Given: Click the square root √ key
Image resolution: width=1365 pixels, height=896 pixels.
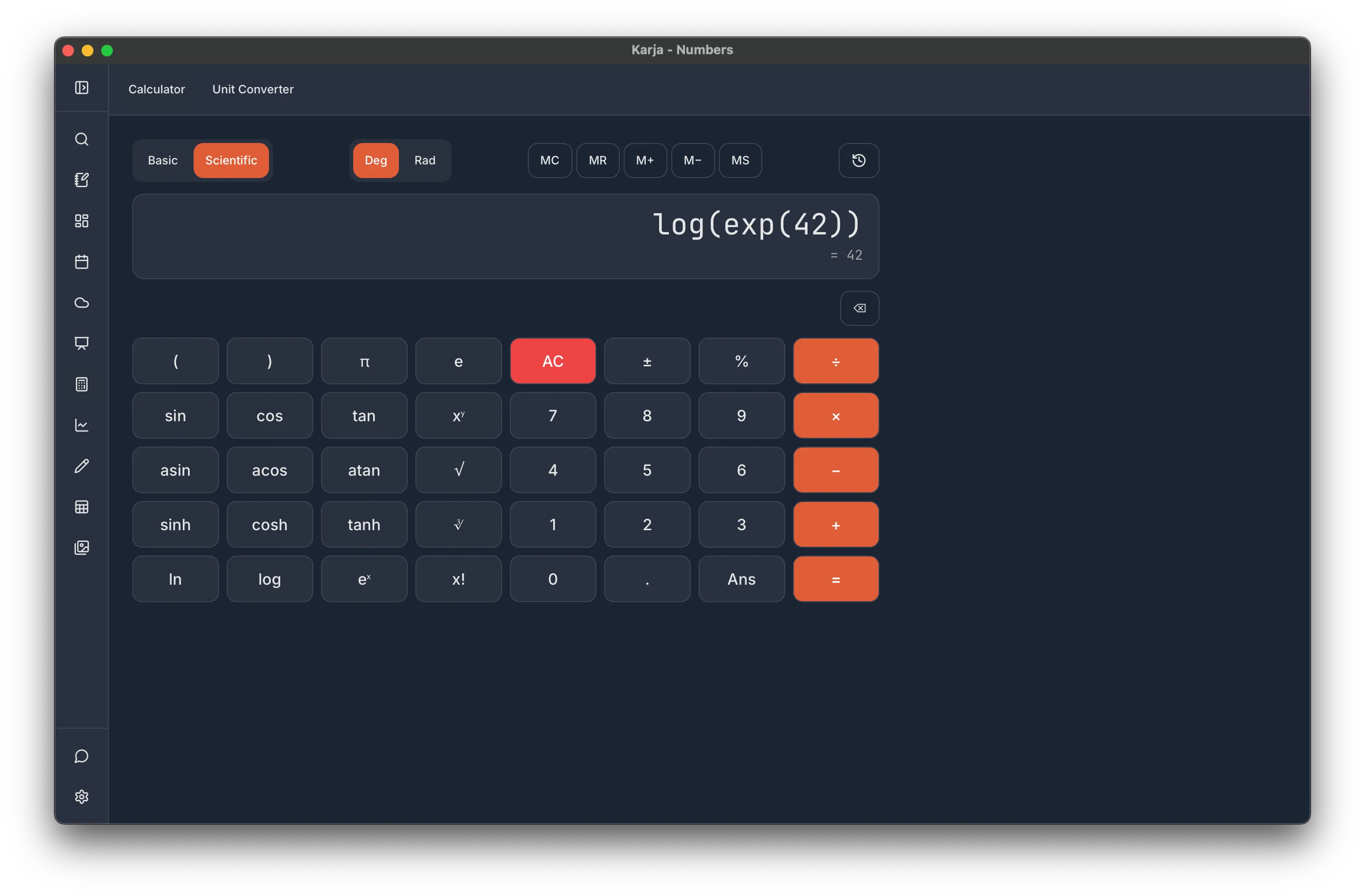Looking at the screenshot, I should (x=458, y=470).
